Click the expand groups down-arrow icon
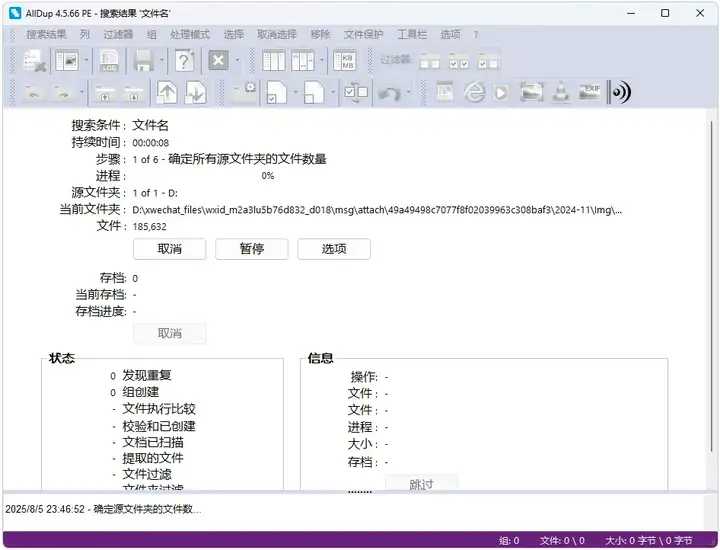Viewport: 720px width, 550px height. [134, 93]
